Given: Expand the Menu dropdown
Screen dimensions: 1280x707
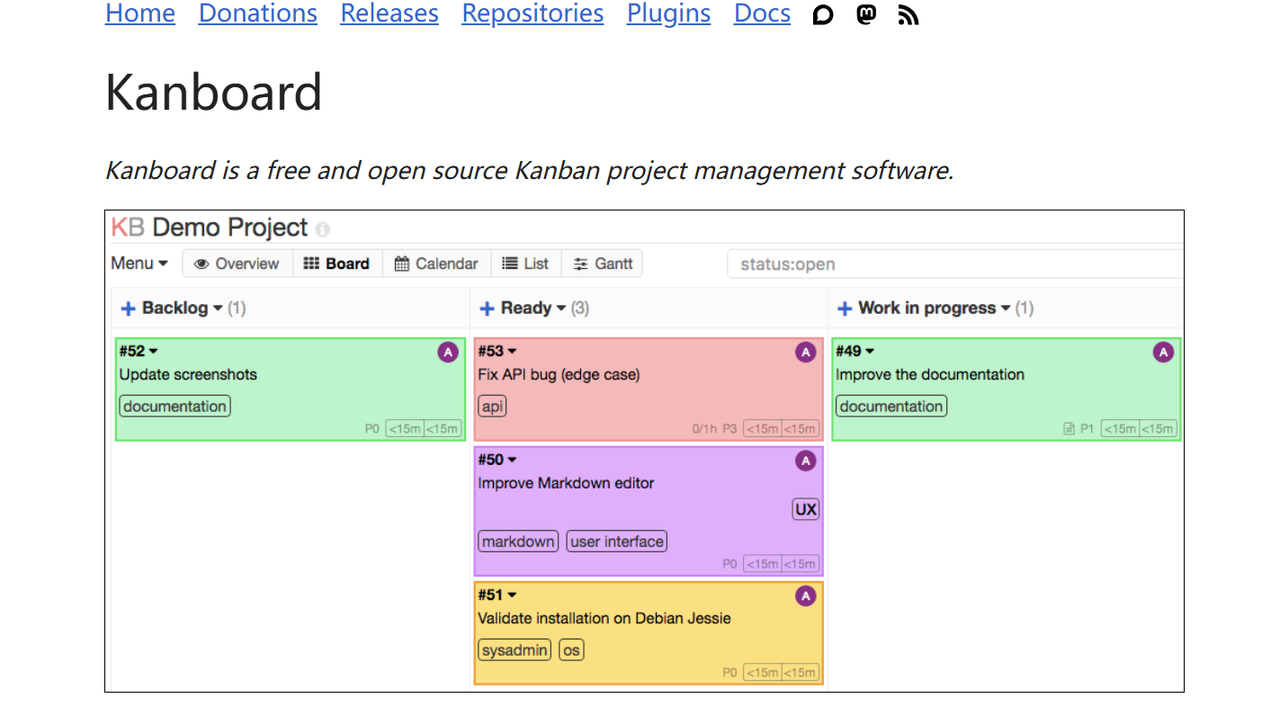Looking at the screenshot, I should [139, 263].
